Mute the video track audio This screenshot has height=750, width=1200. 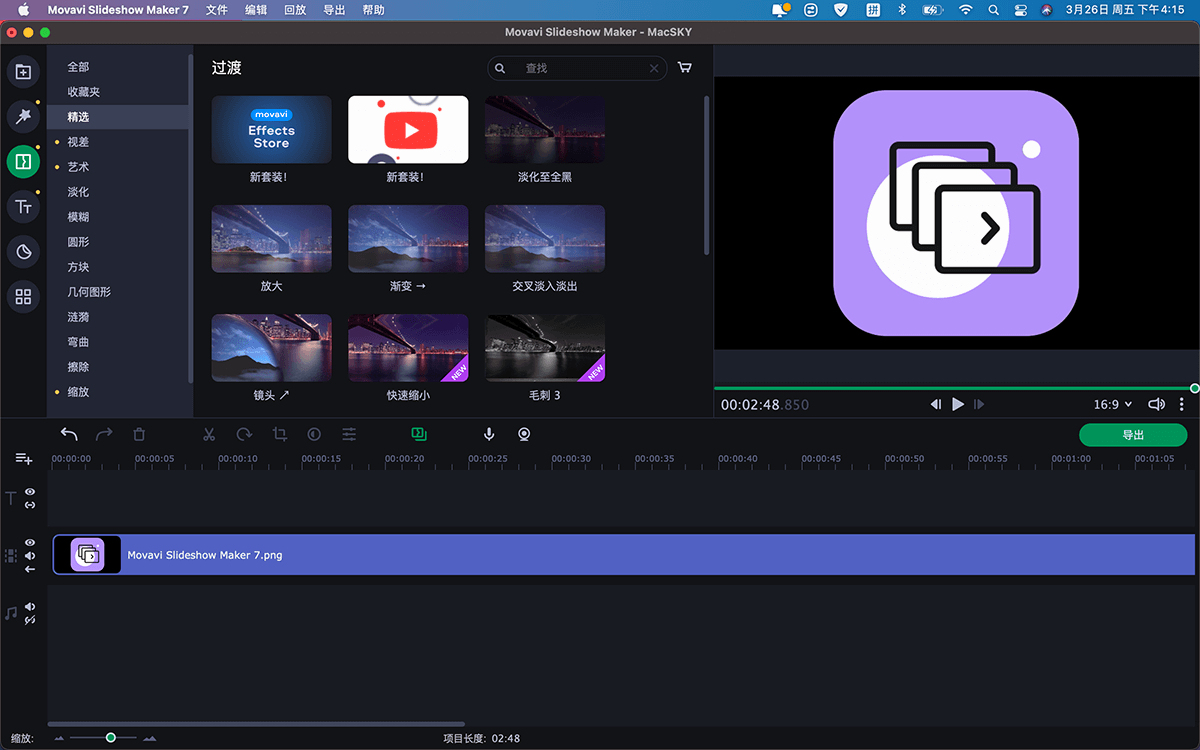tap(30, 556)
